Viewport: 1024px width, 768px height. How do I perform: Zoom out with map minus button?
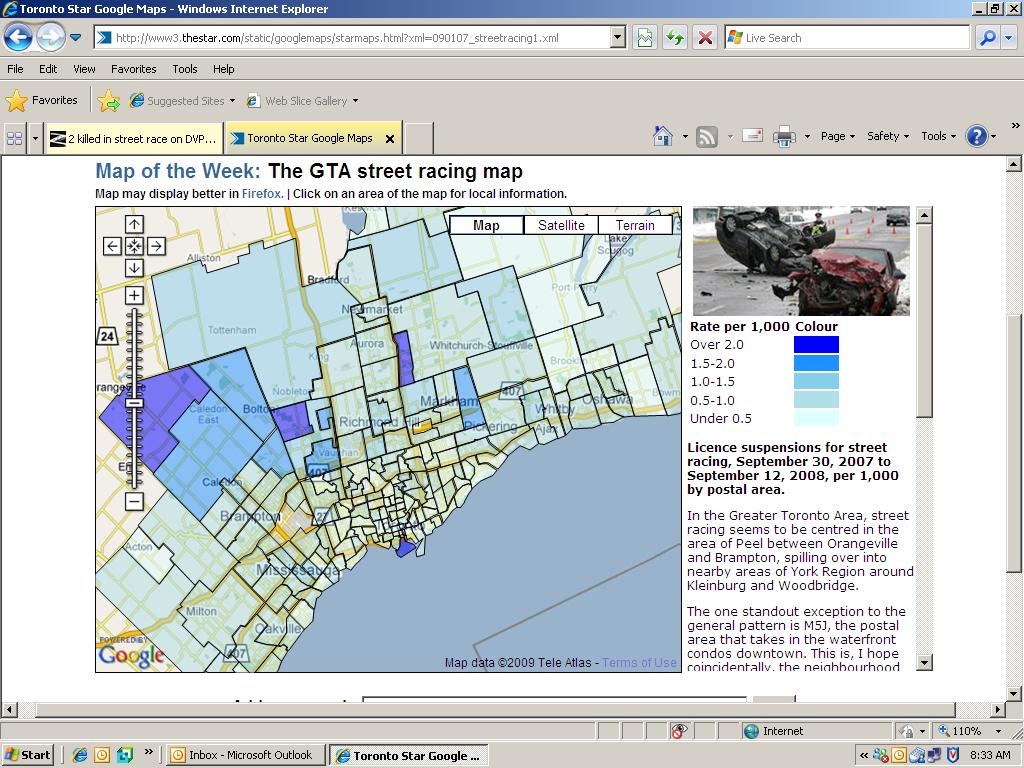click(134, 502)
